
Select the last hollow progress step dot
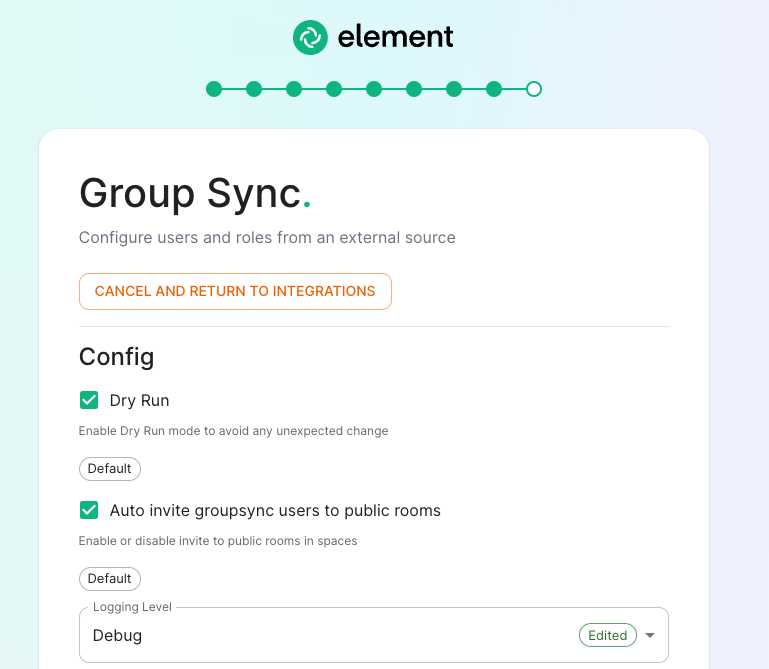[x=534, y=89]
